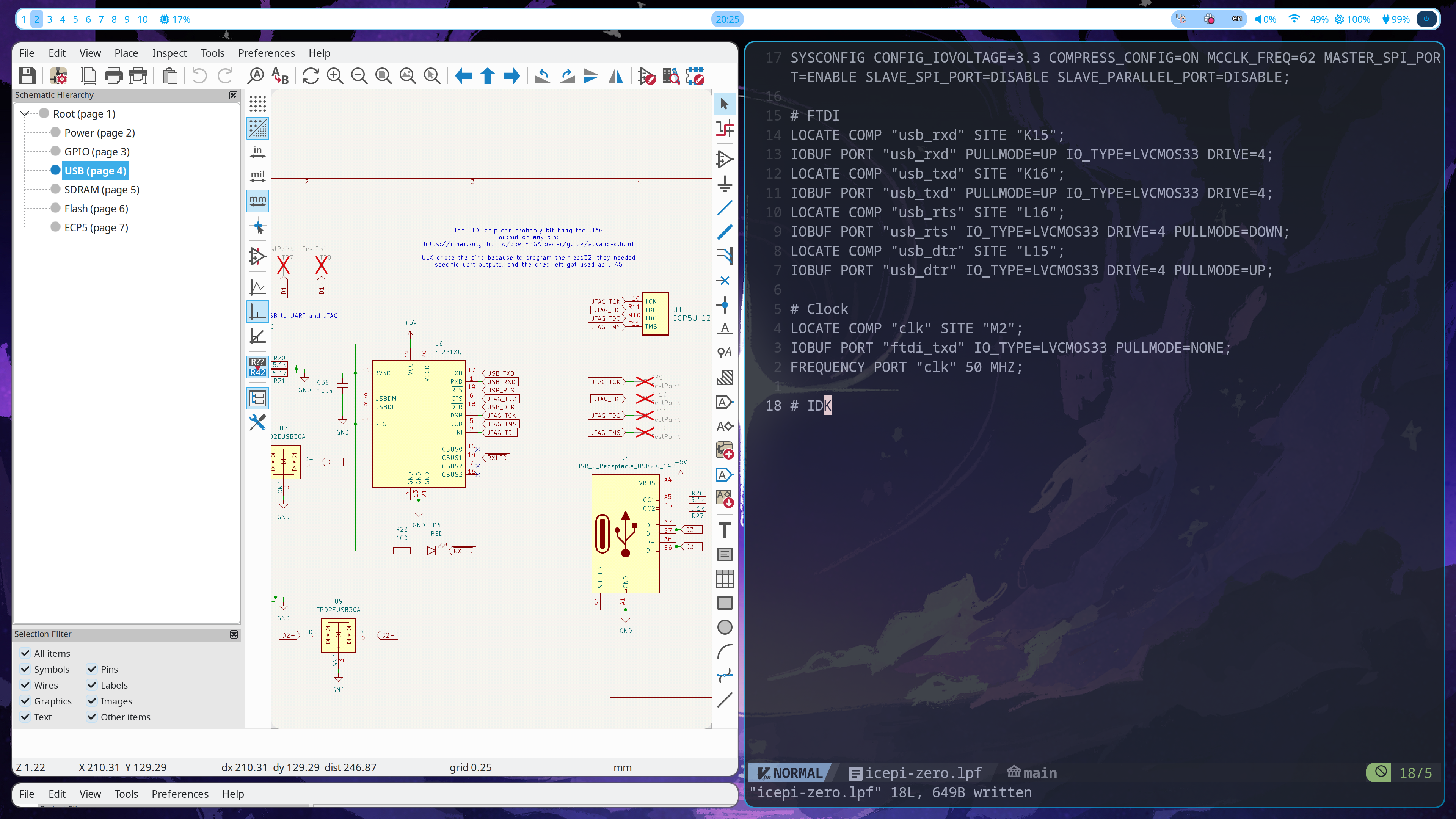This screenshot has width=1456, height=819.
Task: Navigate up one sheet in hierarchy
Action: pos(487,76)
